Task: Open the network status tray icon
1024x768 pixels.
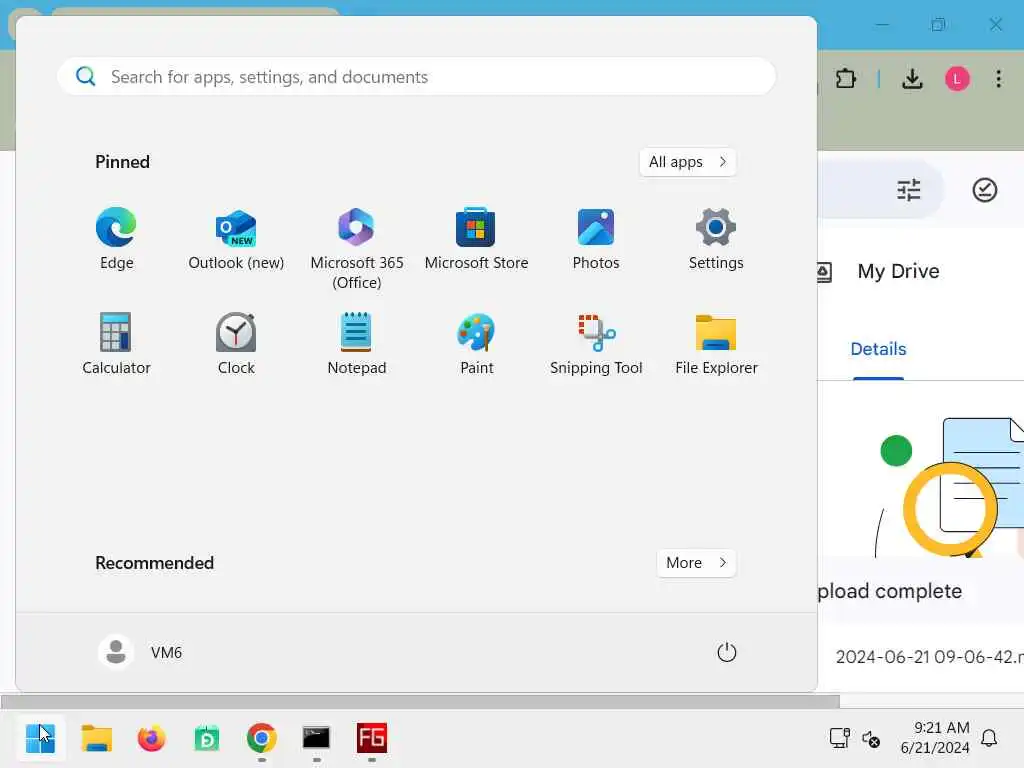Action: pyautogui.click(x=839, y=738)
